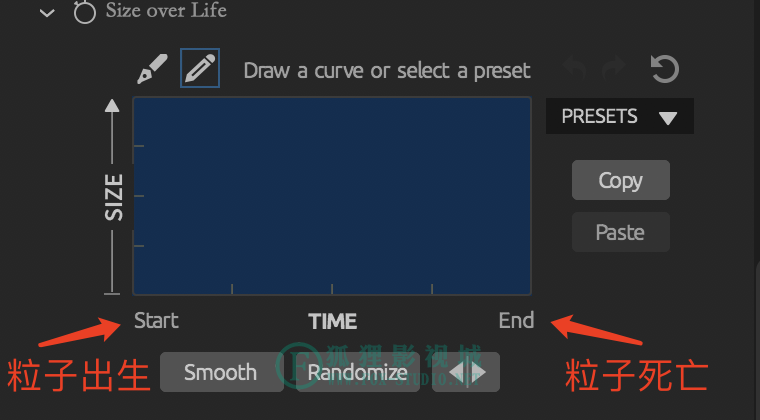Reset the curve with circular arrow icon
This screenshot has height=420, width=760.
pos(665,69)
